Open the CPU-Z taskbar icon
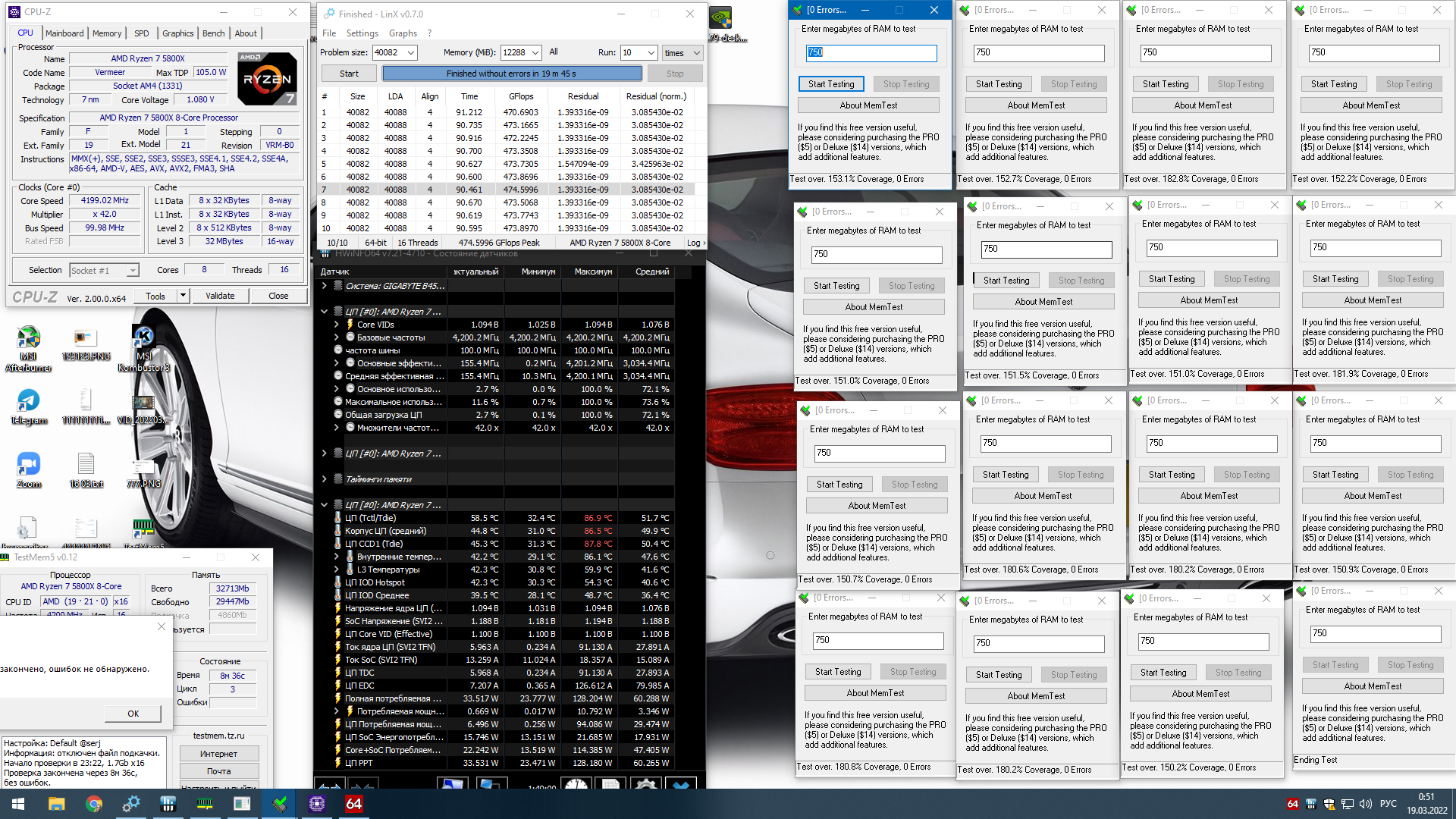The image size is (1456, 819). point(317,804)
